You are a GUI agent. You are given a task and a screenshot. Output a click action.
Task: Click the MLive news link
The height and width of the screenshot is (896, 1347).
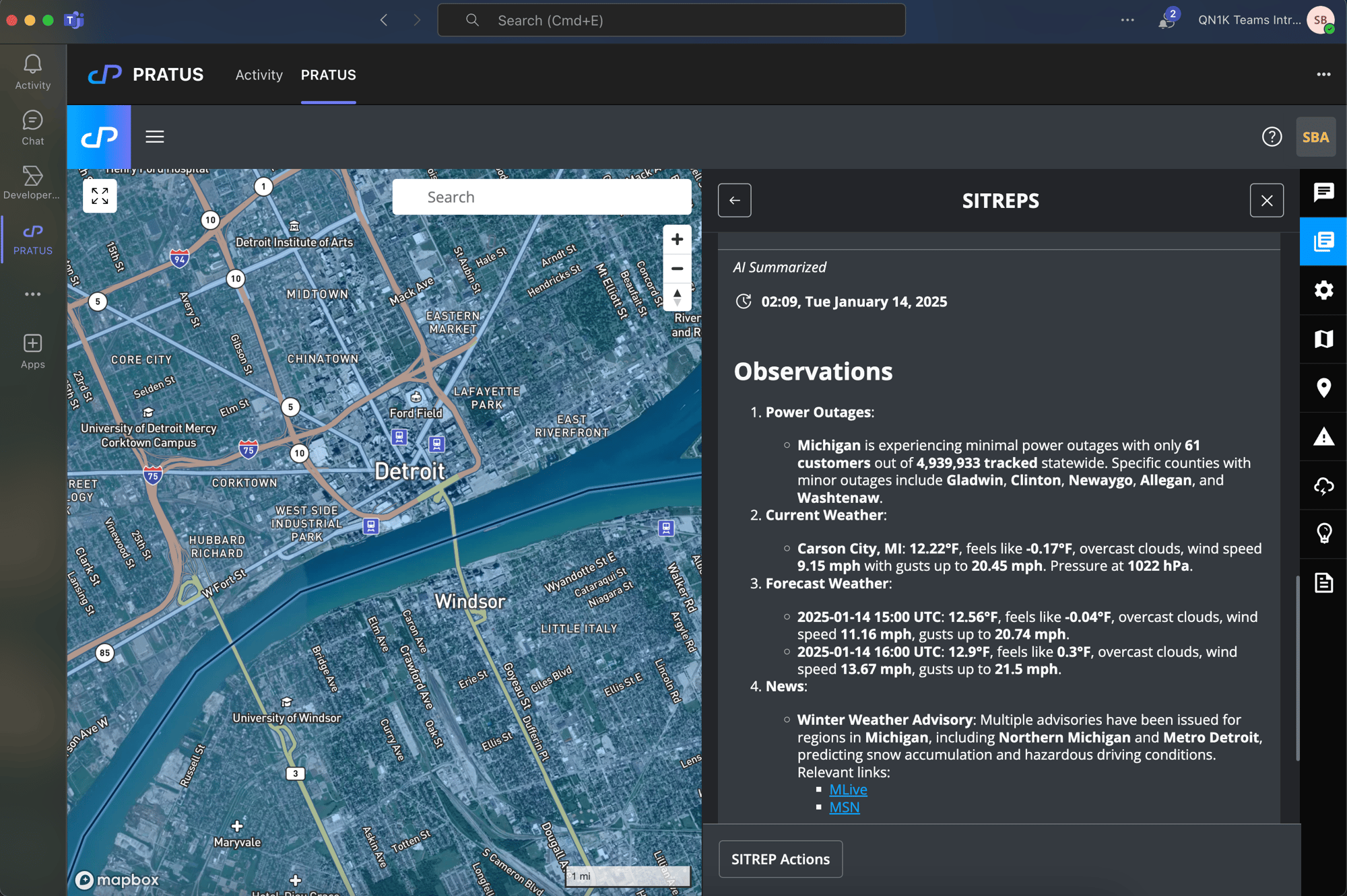(848, 789)
